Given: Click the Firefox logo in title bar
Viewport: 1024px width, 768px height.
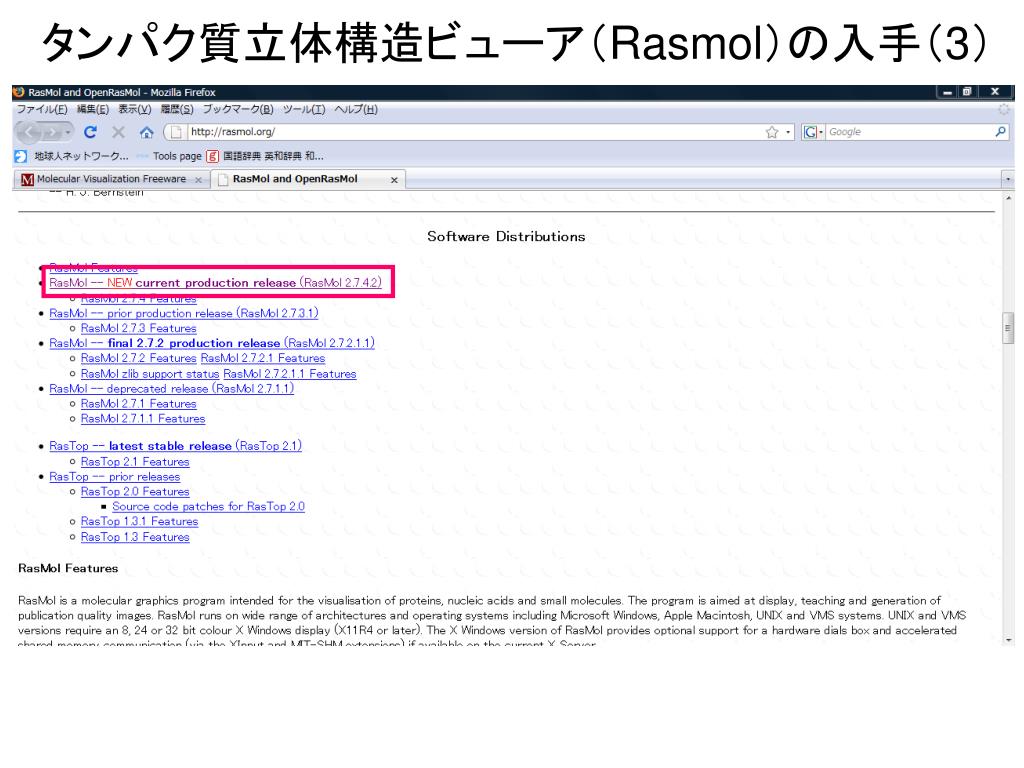Looking at the screenshot, I should tap(19, 92).
